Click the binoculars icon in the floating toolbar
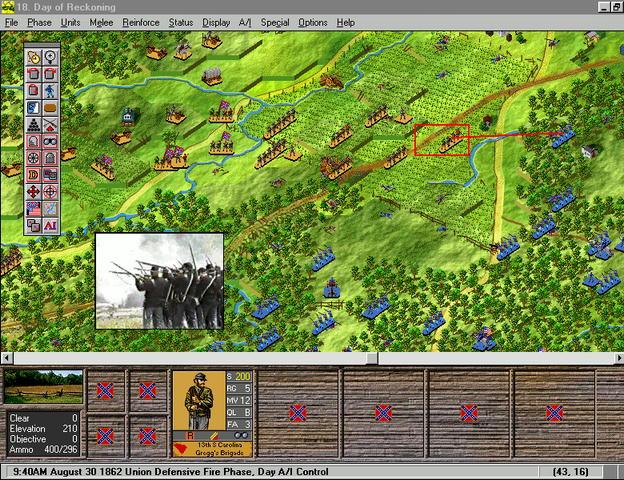Viewport: 624px width, 480px height. pos(50,140)
